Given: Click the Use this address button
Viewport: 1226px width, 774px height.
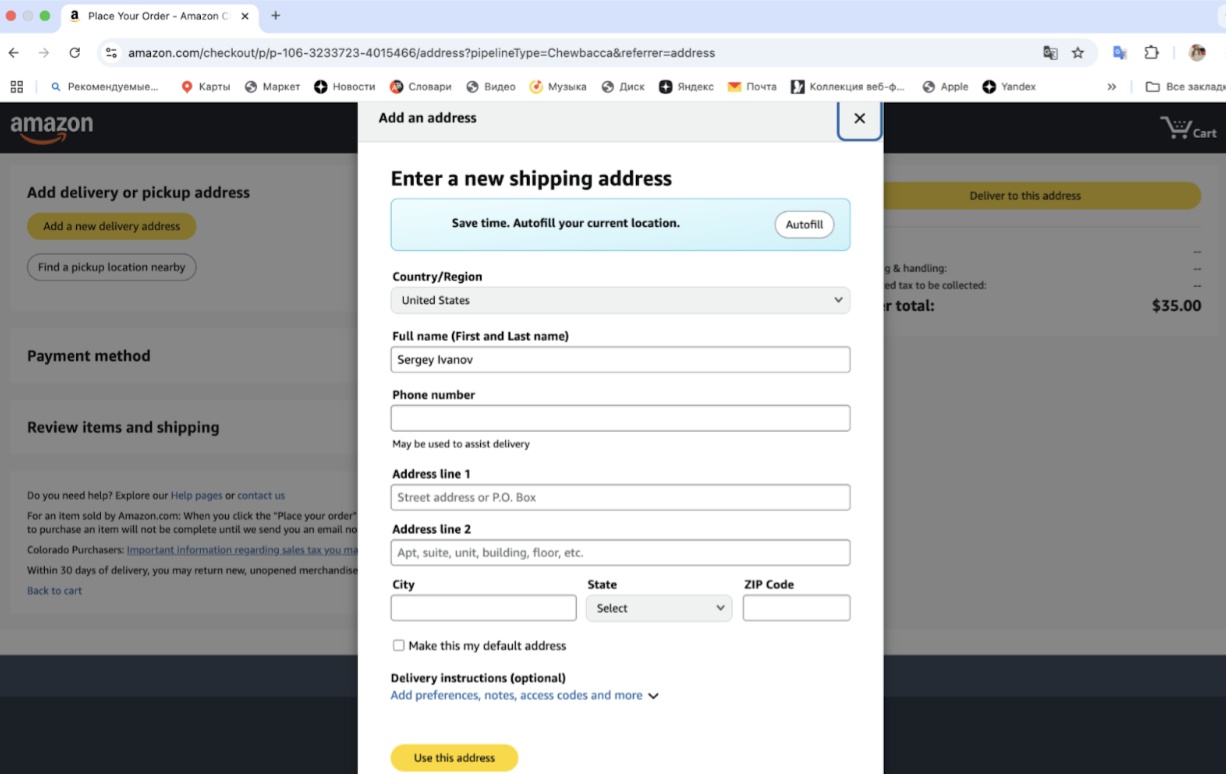Looking at the screenshot, I should [x=454, y=758].
